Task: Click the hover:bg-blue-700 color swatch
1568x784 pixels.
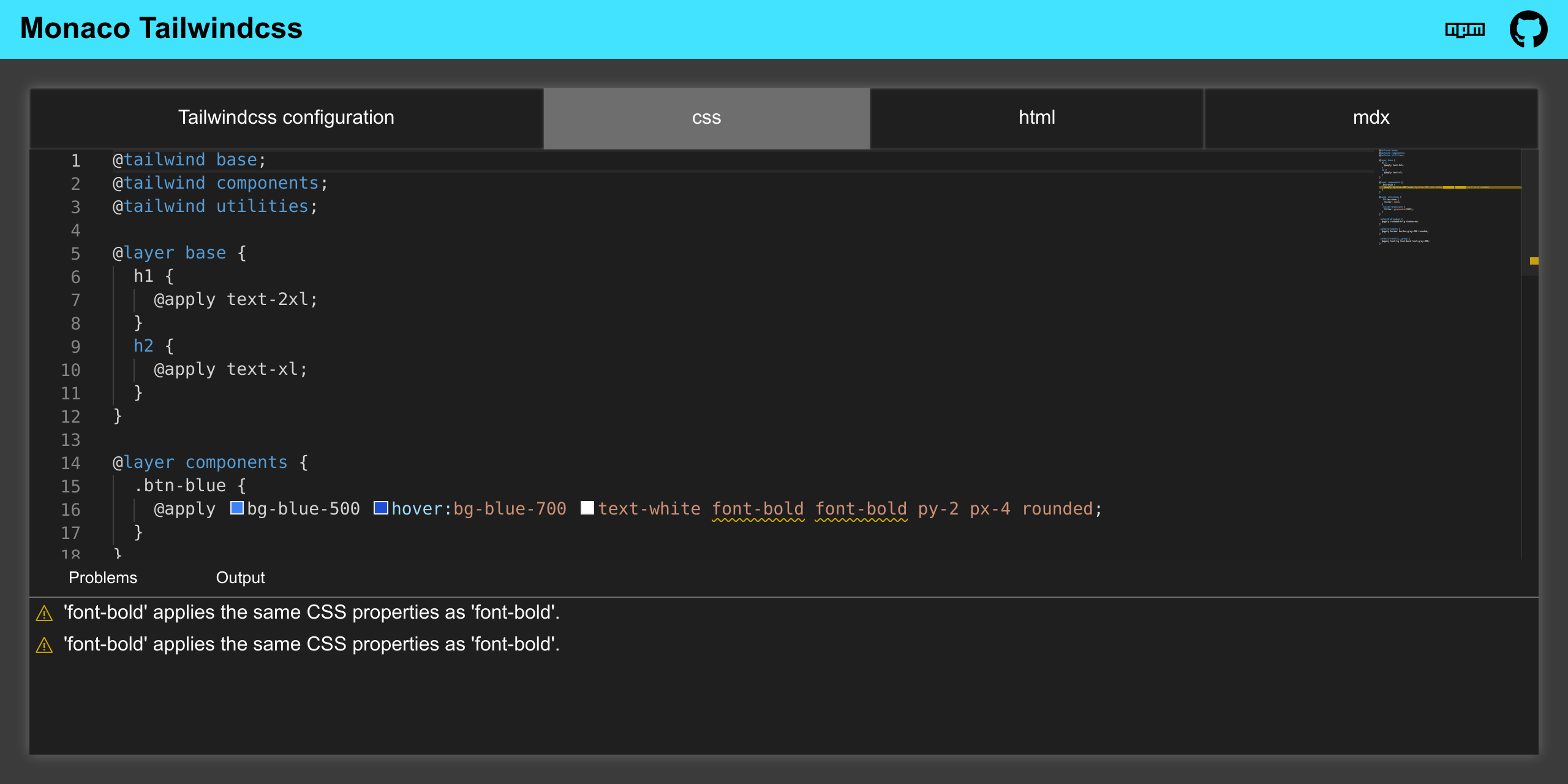Action: point(380,508)
